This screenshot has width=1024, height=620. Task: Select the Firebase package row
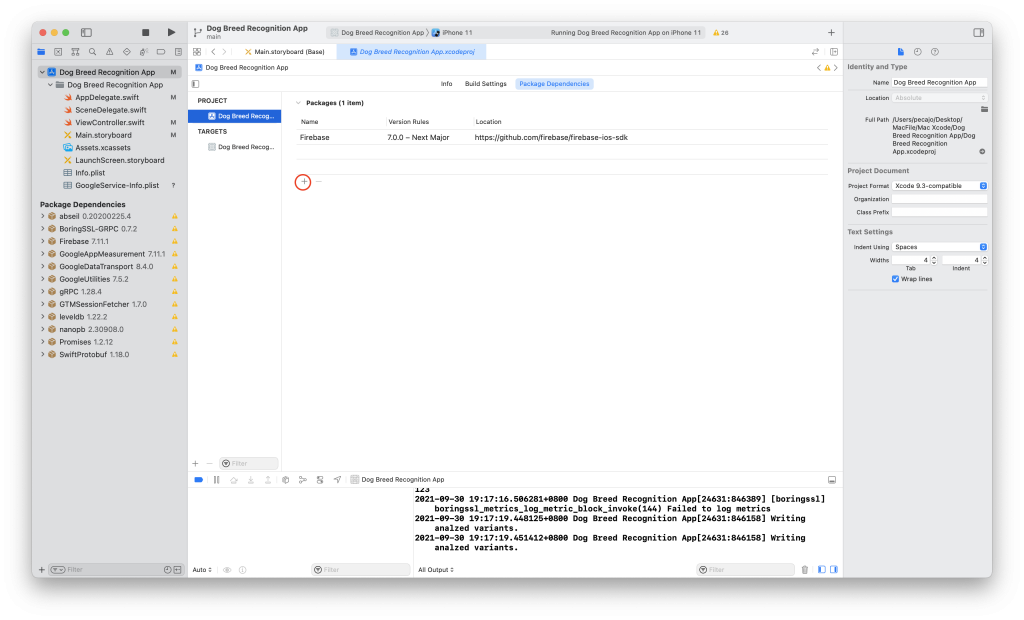coord(562,137)
